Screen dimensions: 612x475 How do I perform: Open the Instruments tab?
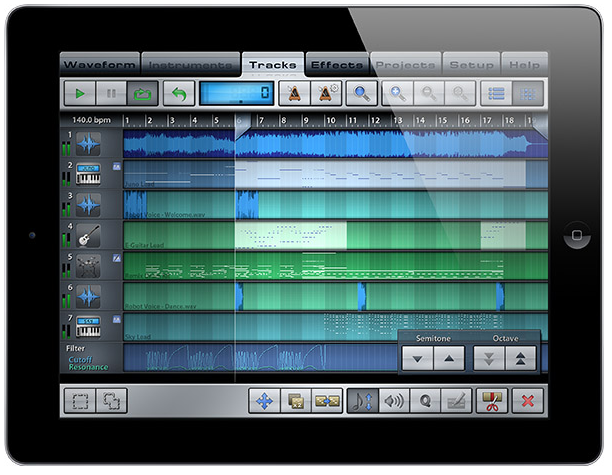[190, 64]
